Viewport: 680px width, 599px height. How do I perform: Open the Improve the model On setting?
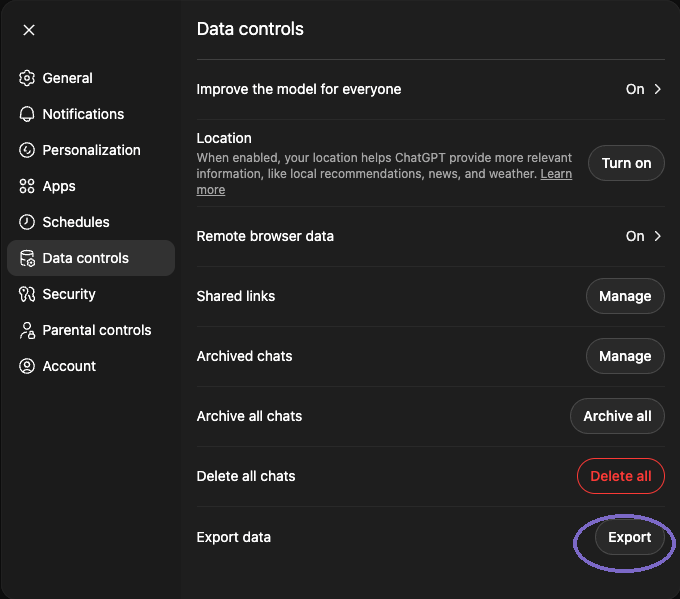coord(635,89)
